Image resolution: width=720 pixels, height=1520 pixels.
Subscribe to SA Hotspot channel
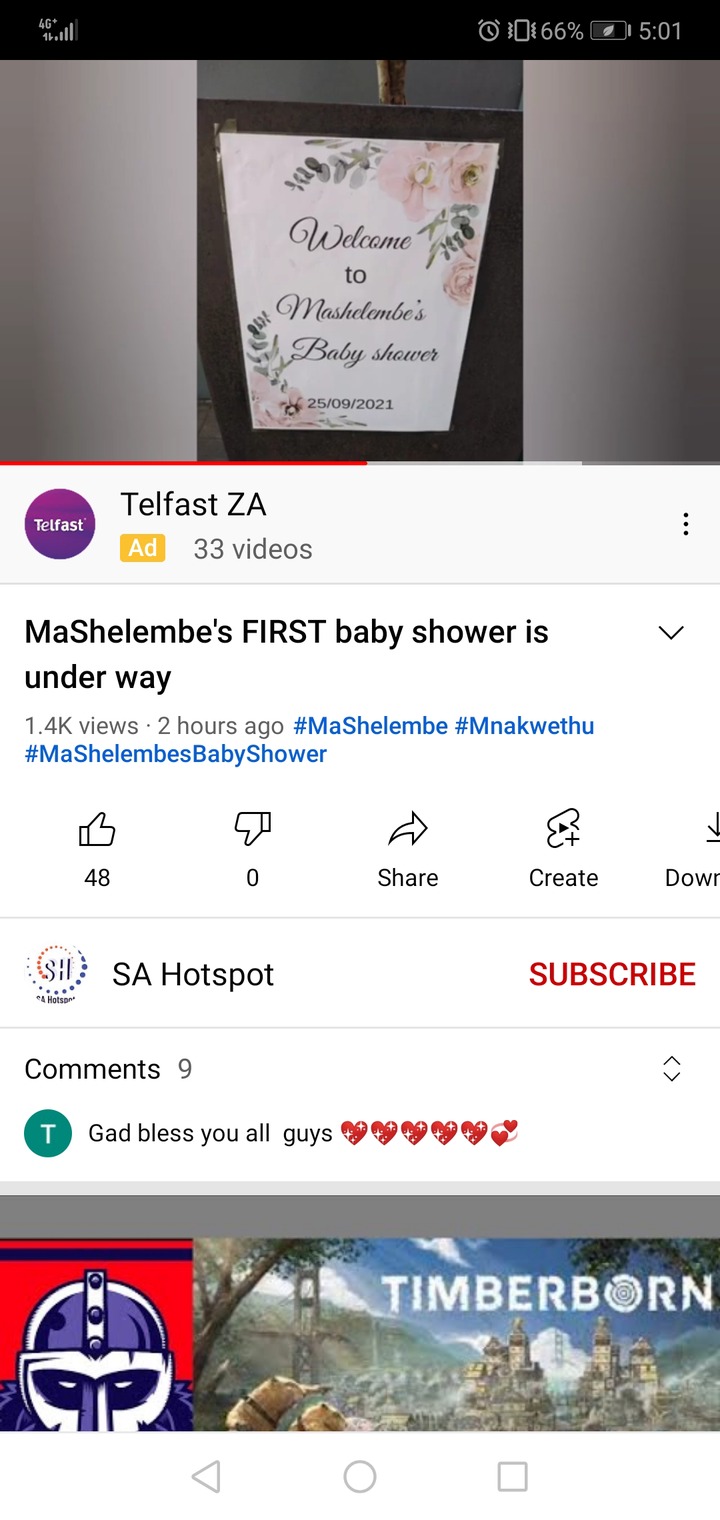point(612,974)
